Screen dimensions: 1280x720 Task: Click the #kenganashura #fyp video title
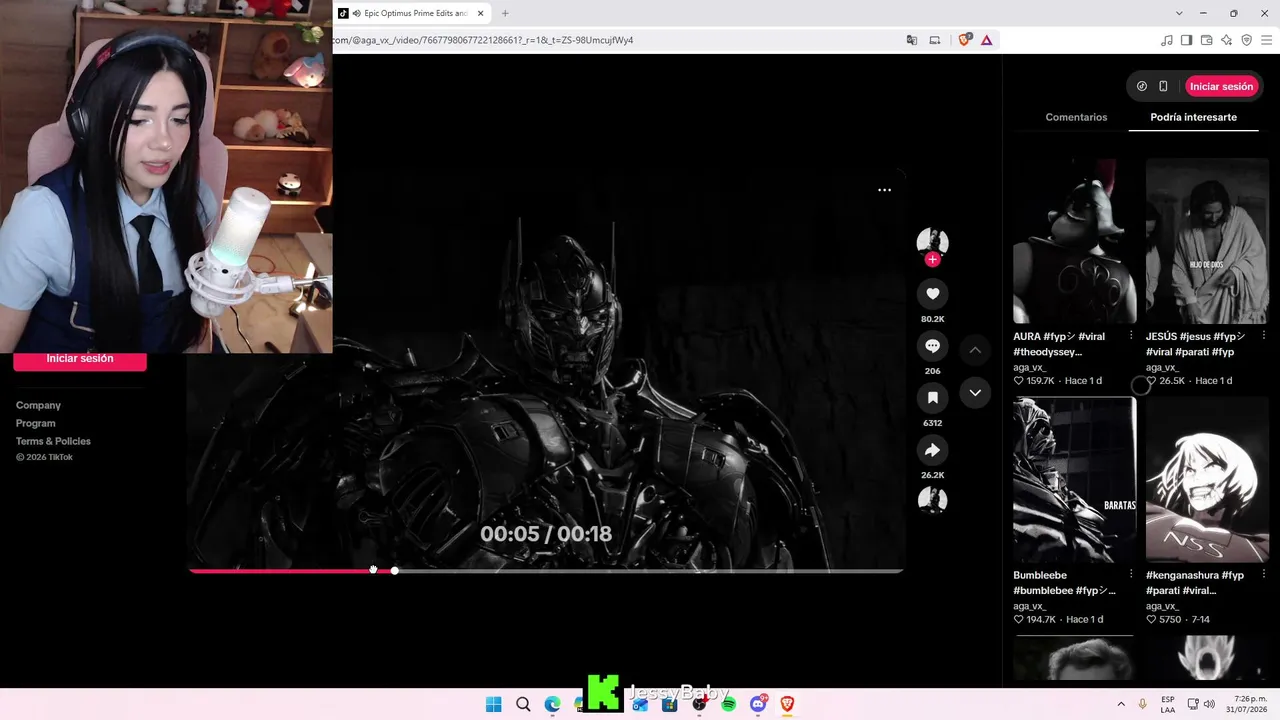coord(1195,583)
